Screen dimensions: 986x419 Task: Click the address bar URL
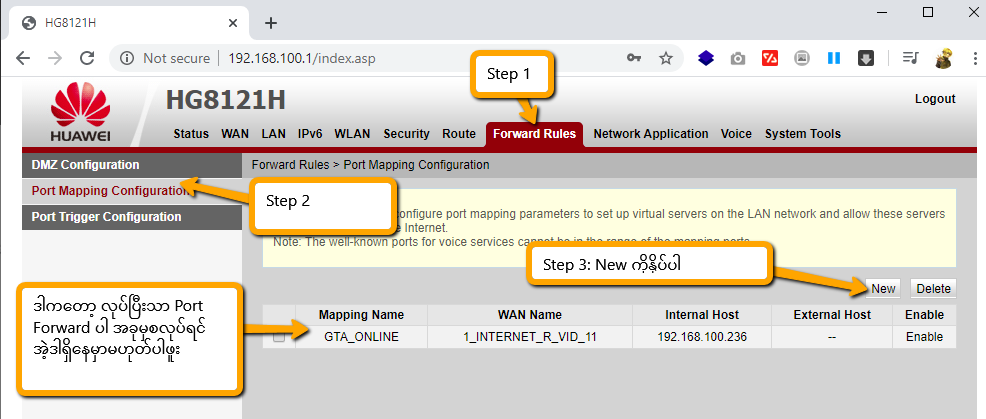click(x=302, y=59)
